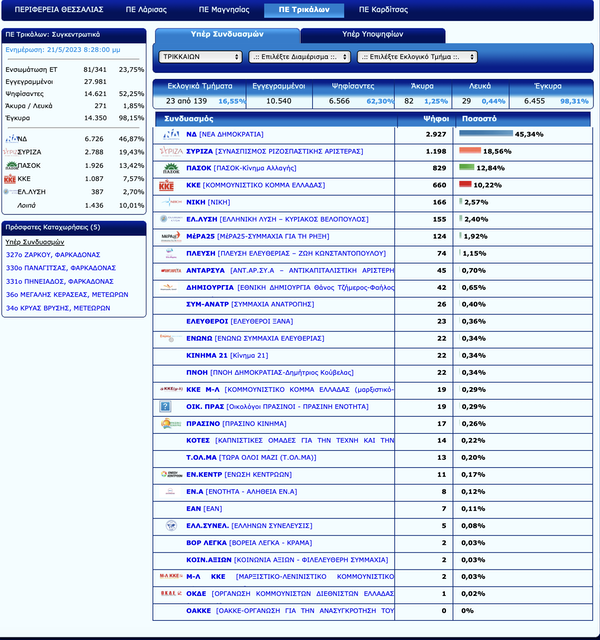Switch to ΠΕ Καρδίτσας tab

pos(383,9)
